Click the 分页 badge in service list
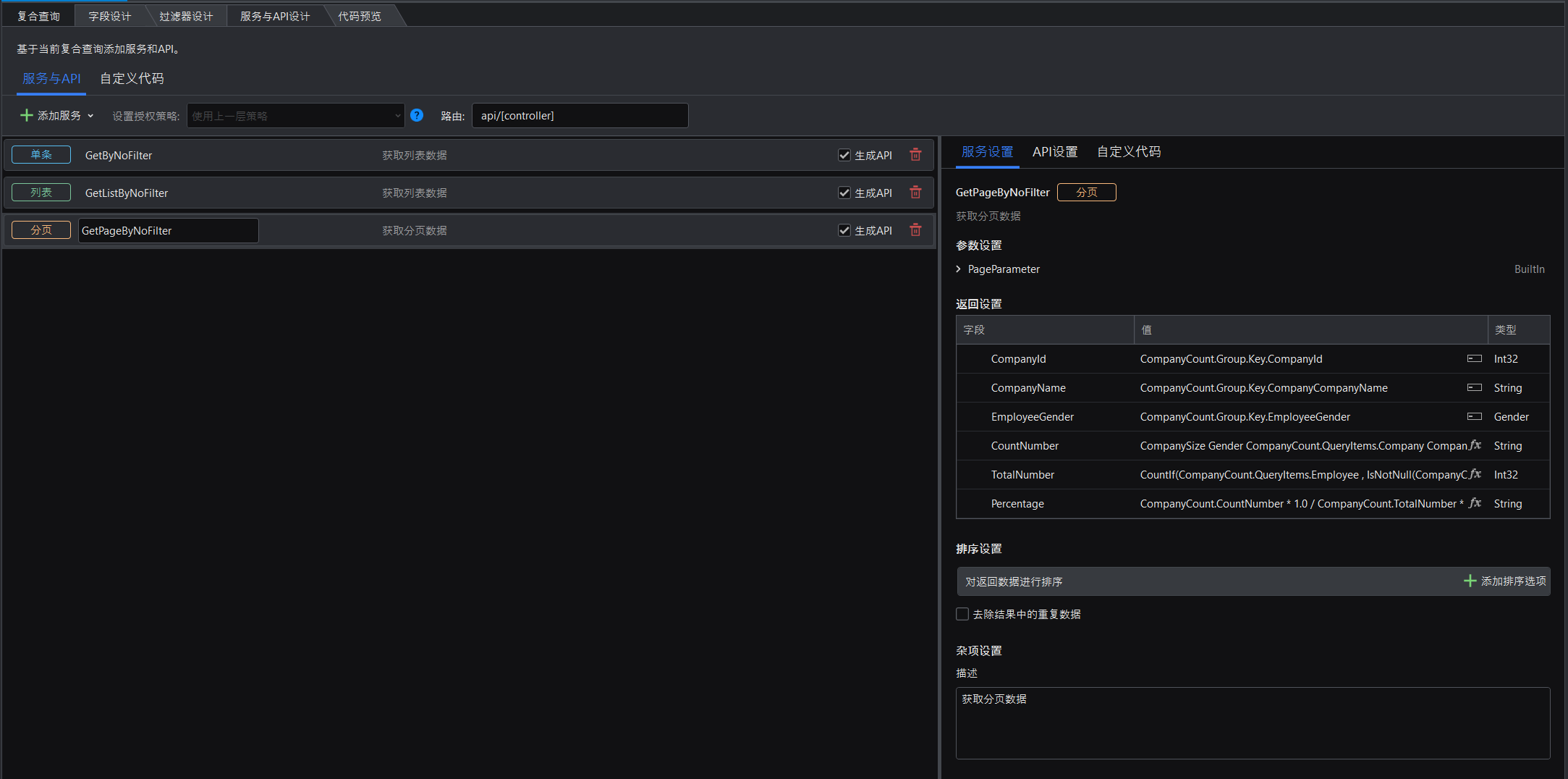The width and height of the screenshot is (1568, 779). (41, 230)
